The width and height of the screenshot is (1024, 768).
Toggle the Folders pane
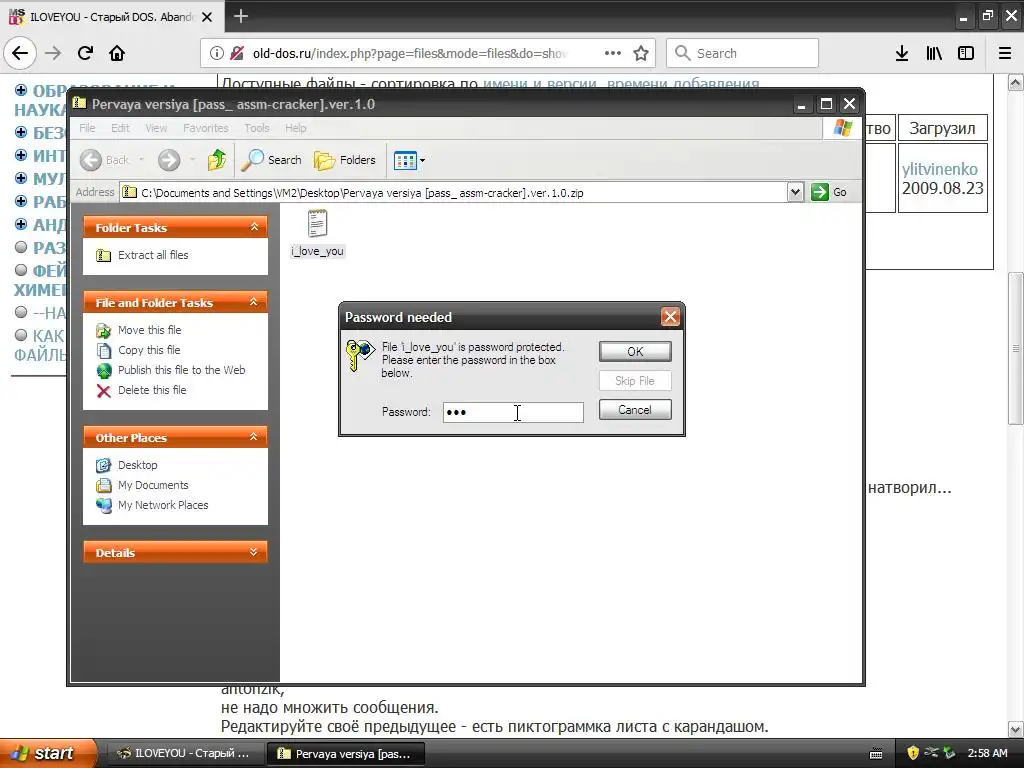tap(345, 160)
